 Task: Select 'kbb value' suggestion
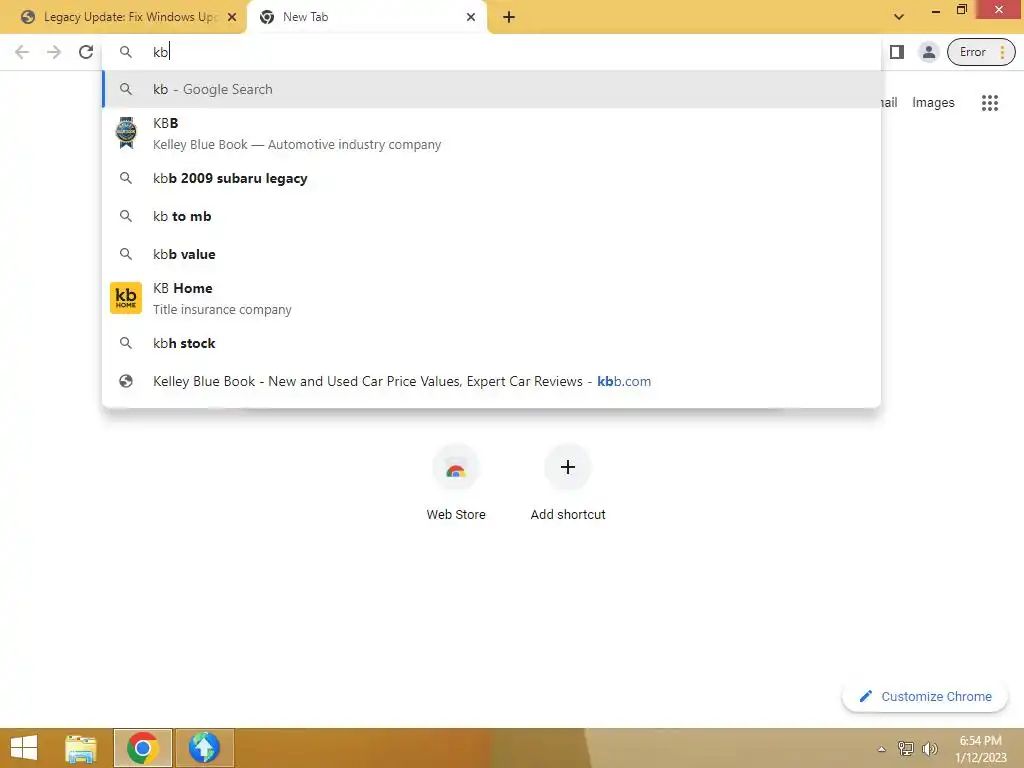(x=491, y=254)
